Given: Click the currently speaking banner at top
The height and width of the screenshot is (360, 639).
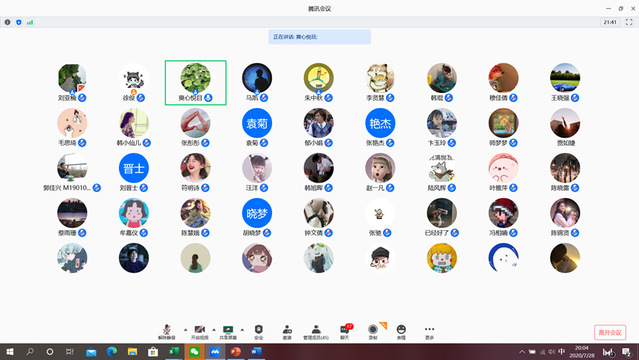Looking at the screenshot, I should 320,37.
